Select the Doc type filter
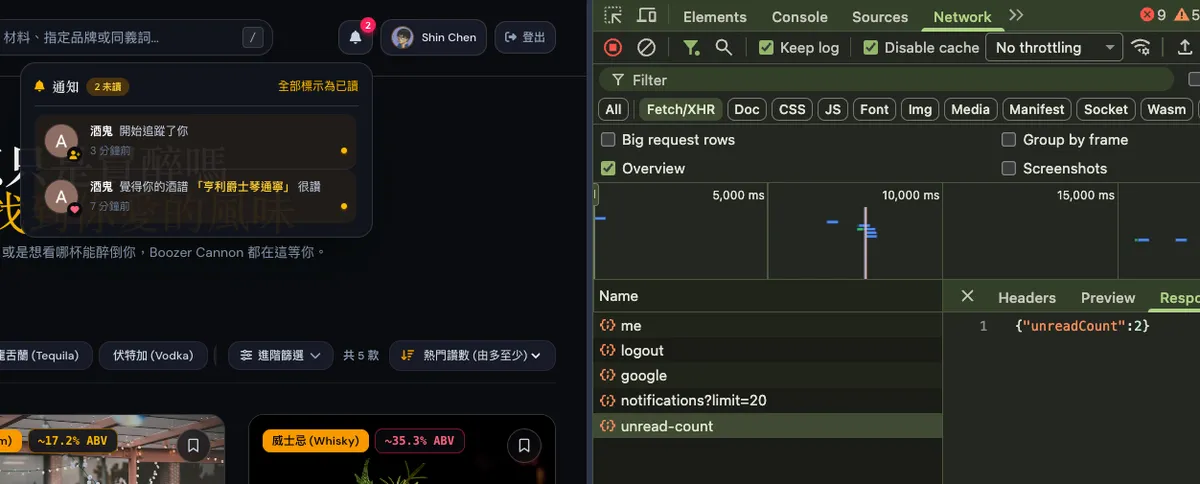The height and width of the screenshot is (484, 1200). click(747, 109)
